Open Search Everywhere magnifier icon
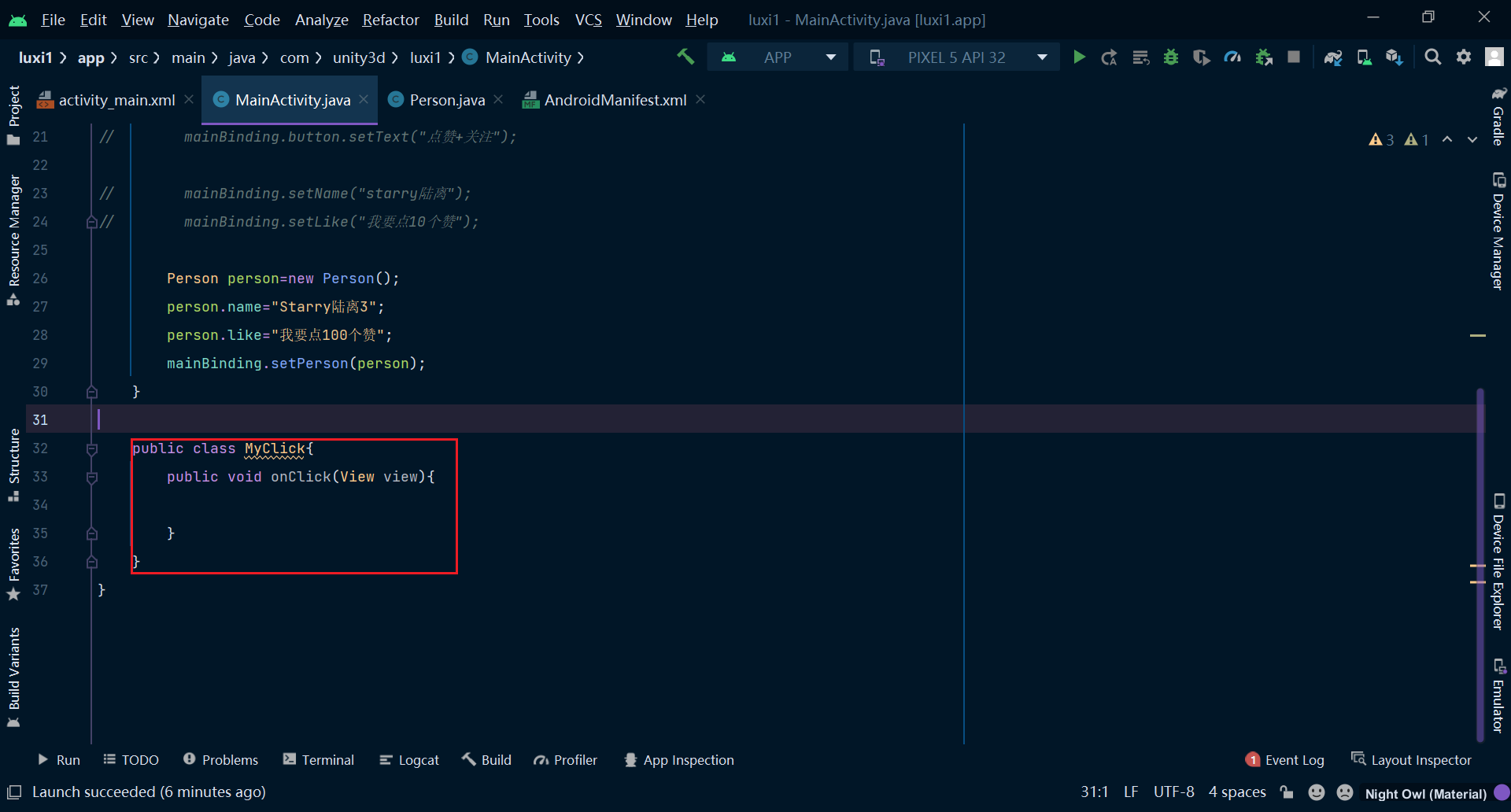1511x812 pixels. (1433, 57)
